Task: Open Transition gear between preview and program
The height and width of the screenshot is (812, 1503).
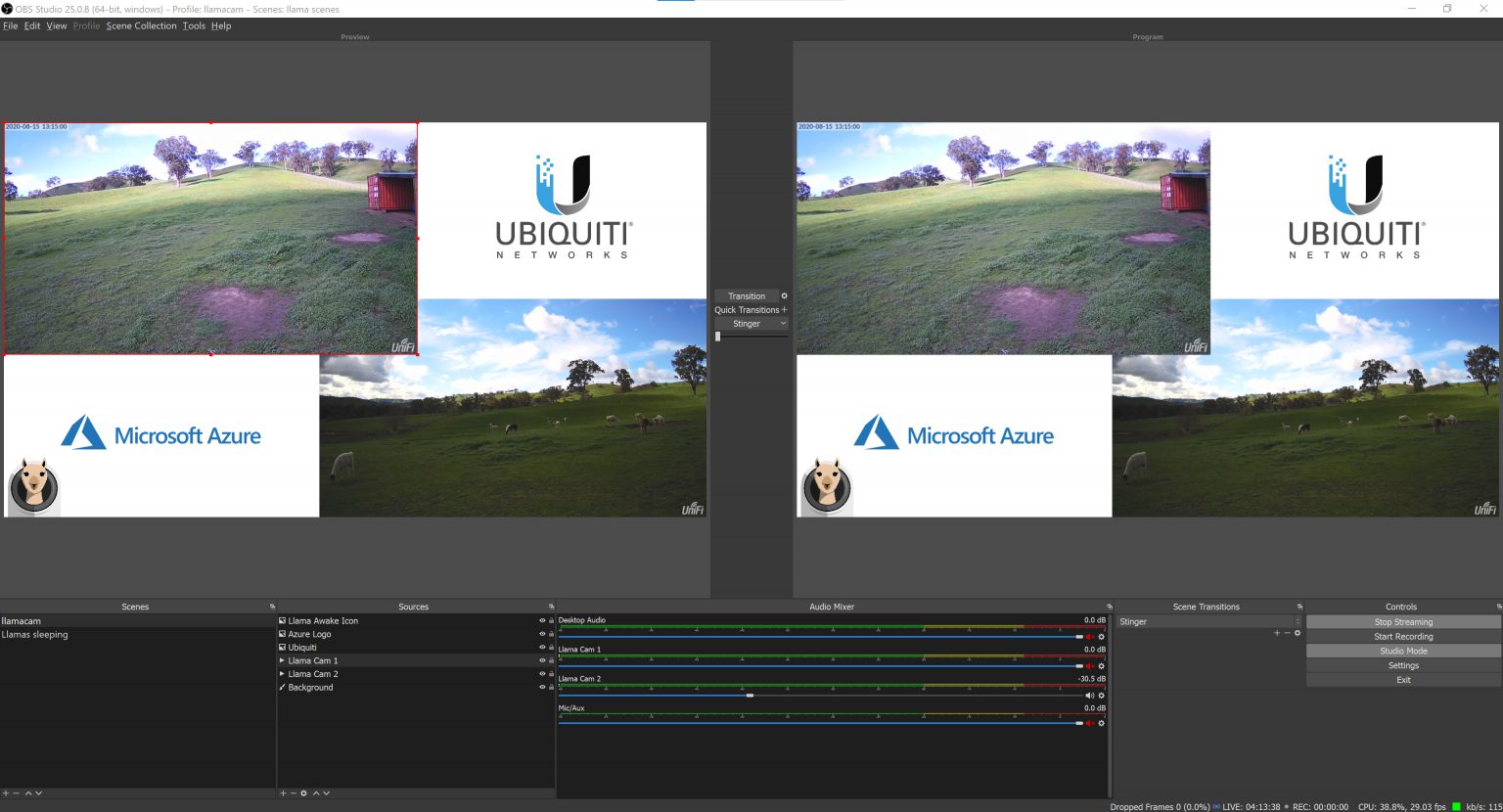Action: (784, 295)
